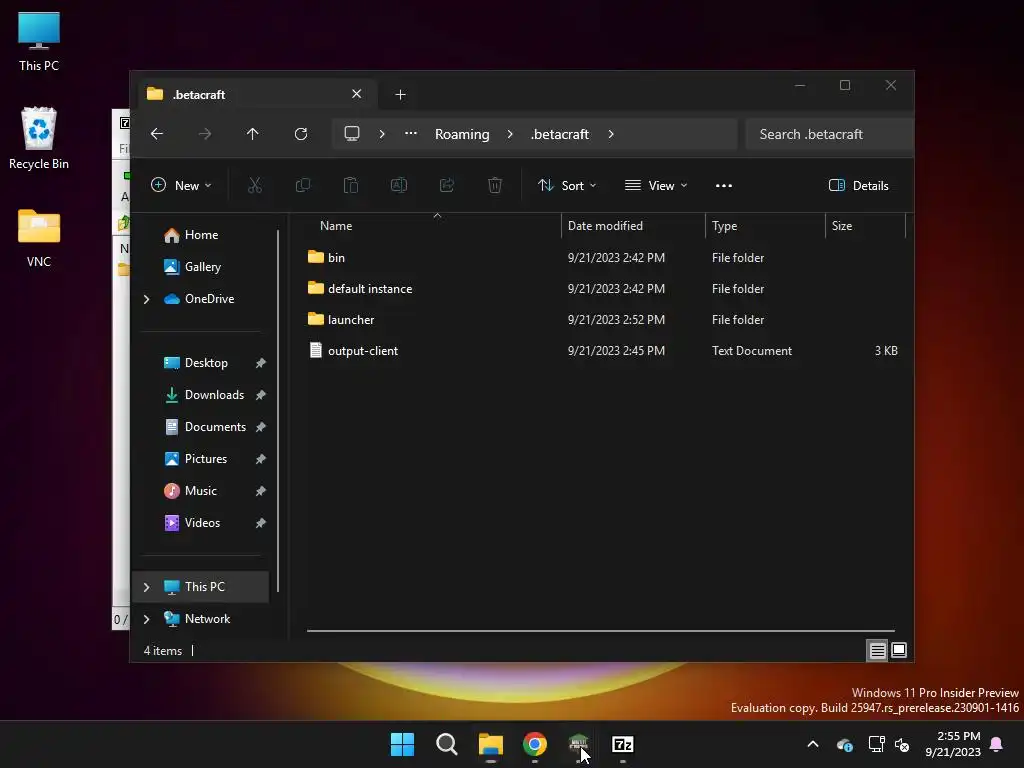Click the horizontal scrollbar in file list
Screen dimensions: 1024x768
click(601, 631)
